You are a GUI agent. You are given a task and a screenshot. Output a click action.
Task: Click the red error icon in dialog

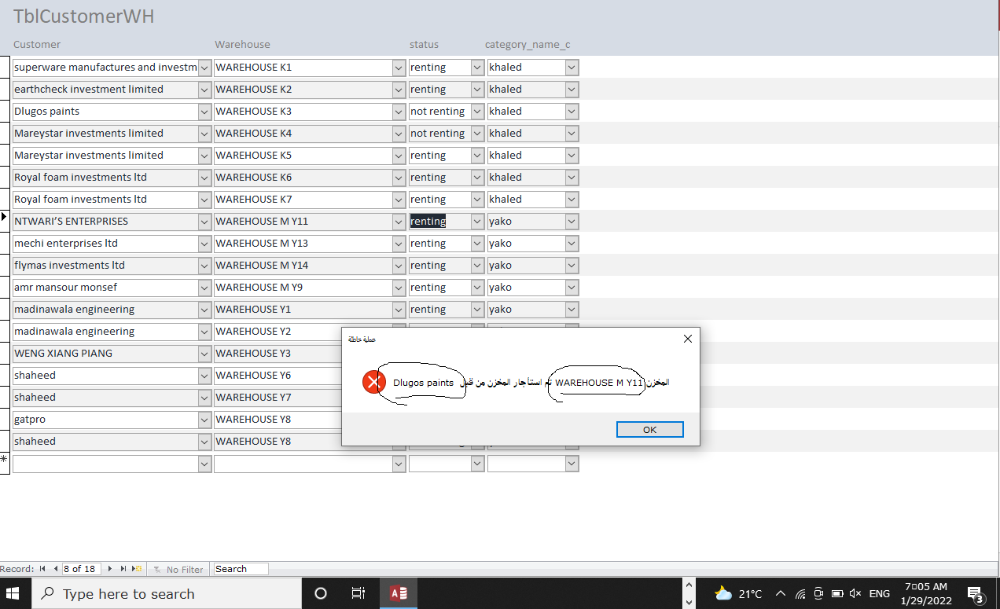(x=374, y=382)
